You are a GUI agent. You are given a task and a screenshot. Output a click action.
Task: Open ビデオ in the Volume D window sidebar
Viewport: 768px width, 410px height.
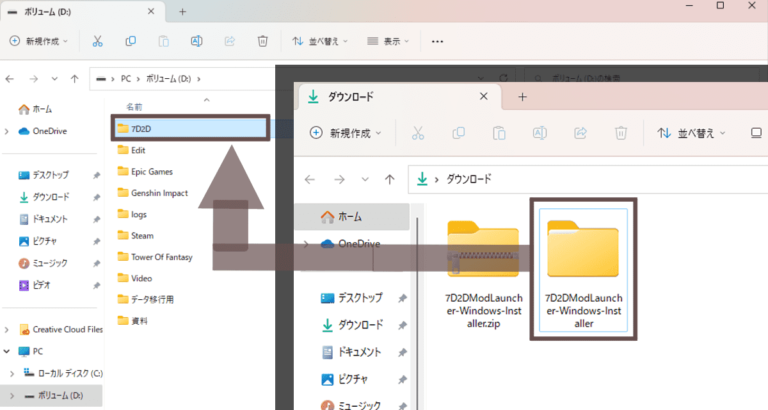coord(34,285)
